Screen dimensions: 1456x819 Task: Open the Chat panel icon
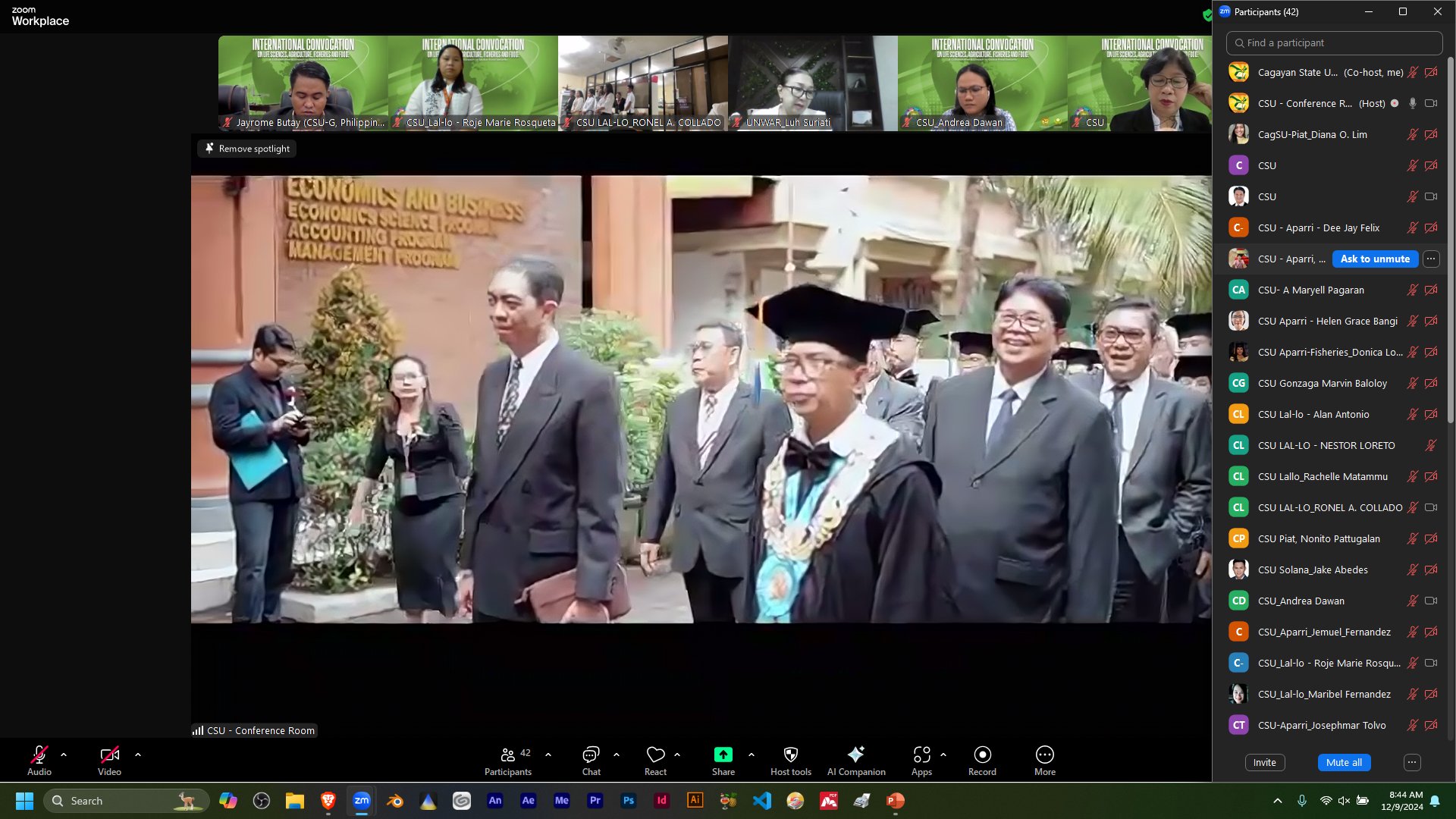tap(591, 755)
